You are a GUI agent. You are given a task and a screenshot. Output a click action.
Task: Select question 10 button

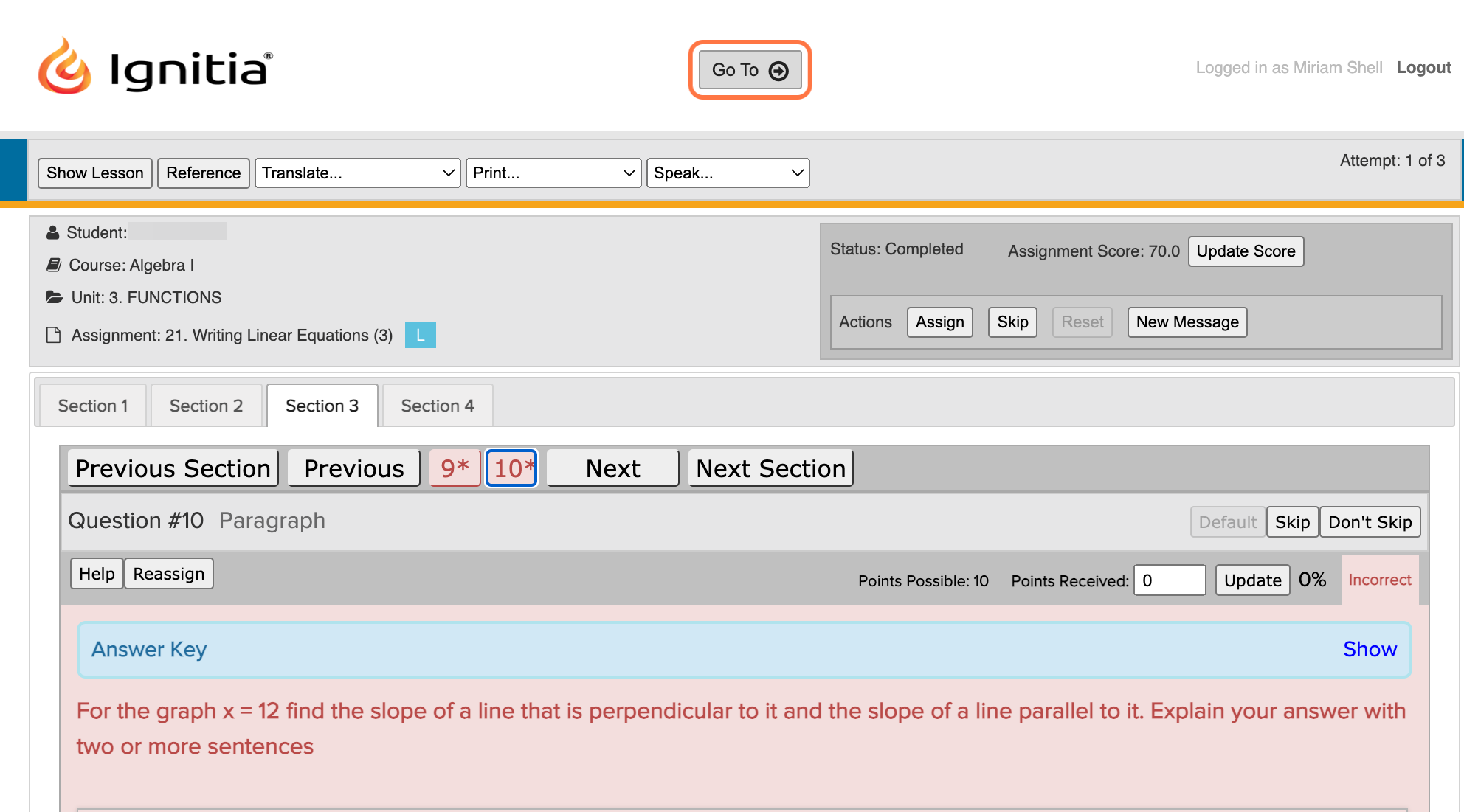tap(512, 468)
